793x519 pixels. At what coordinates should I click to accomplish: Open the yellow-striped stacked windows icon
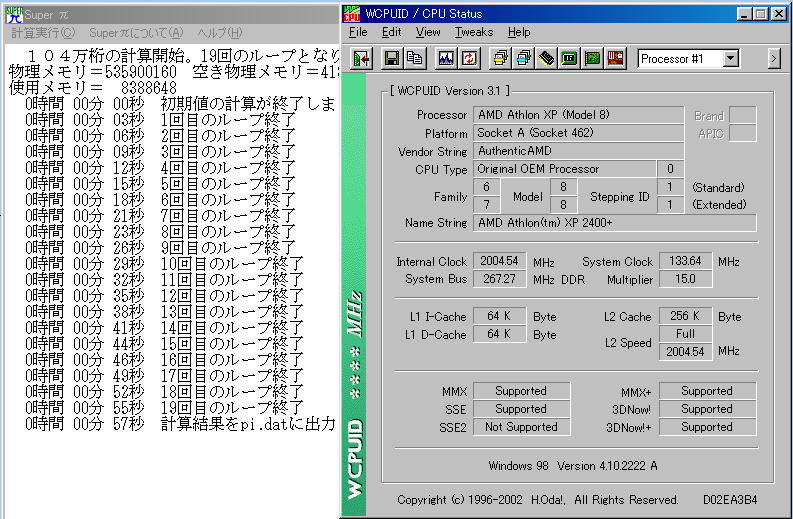click(x=500, y=59)
